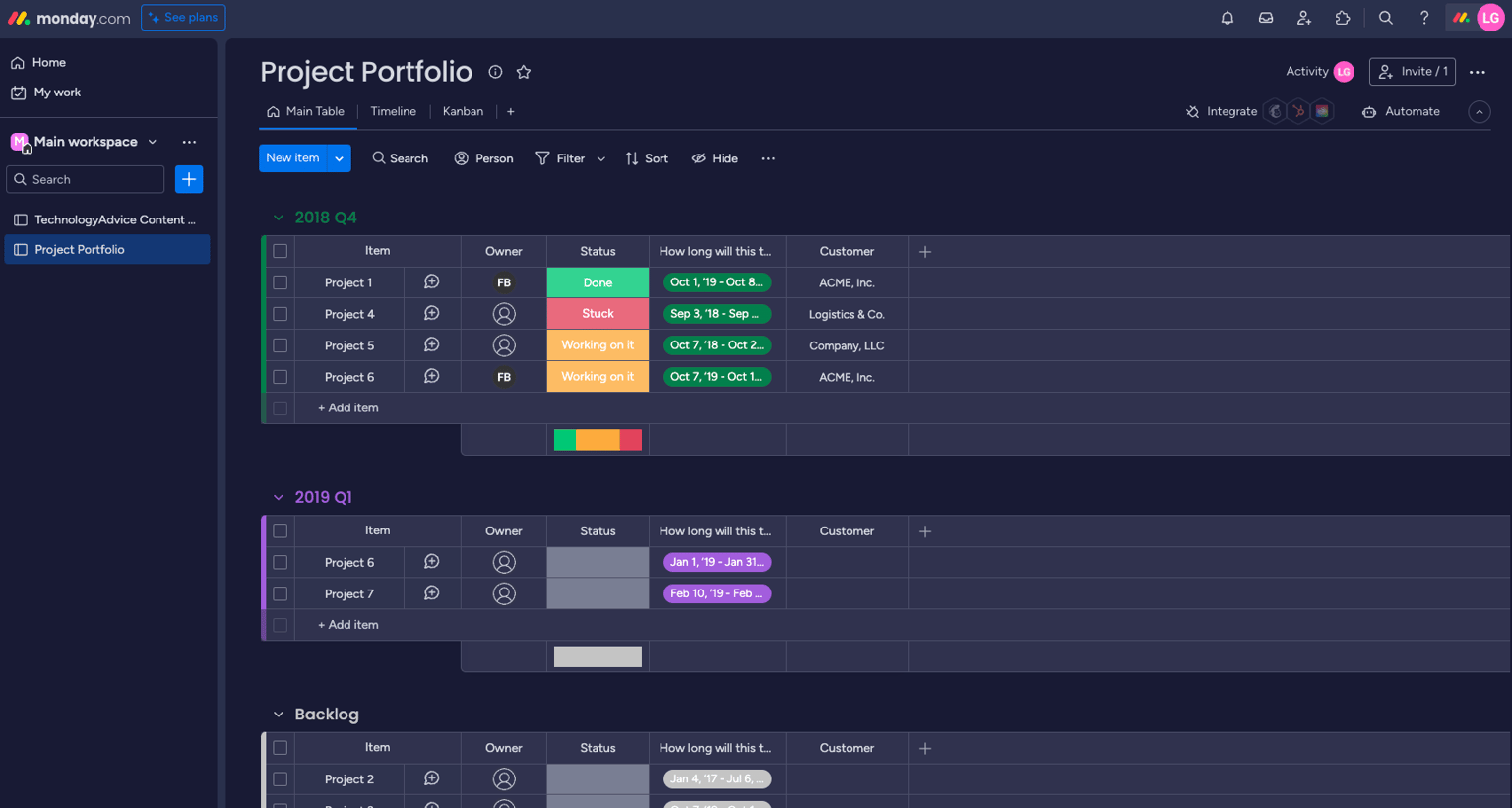Viewport: 1512px width, 808px height.
Task: Switch to the Kanban view tab
Action: pos(463,111)
